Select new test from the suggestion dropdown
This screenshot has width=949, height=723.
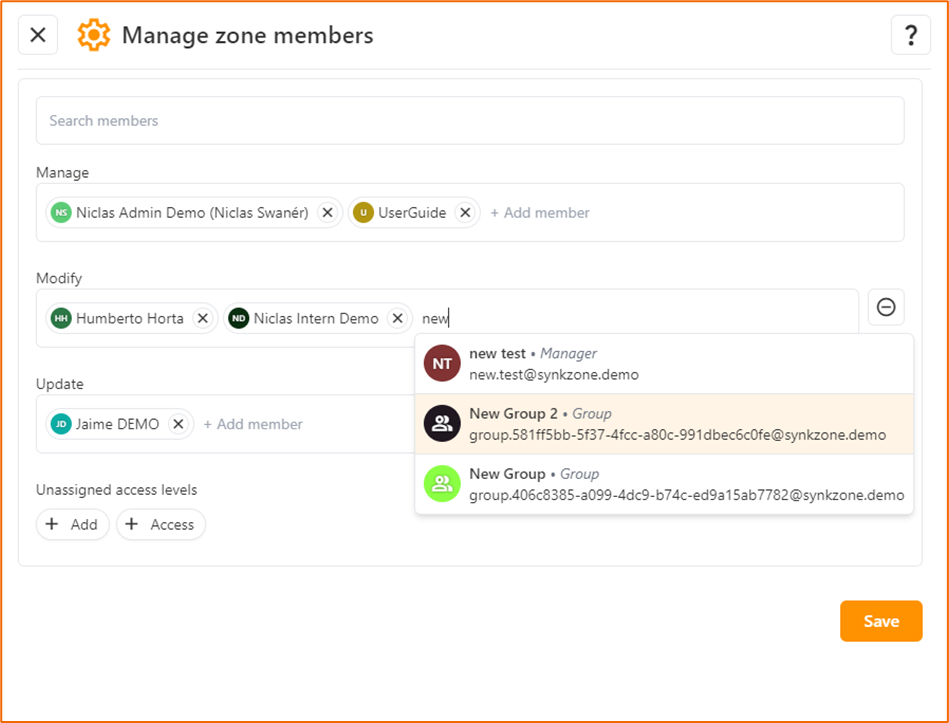[x=600, y=363]
